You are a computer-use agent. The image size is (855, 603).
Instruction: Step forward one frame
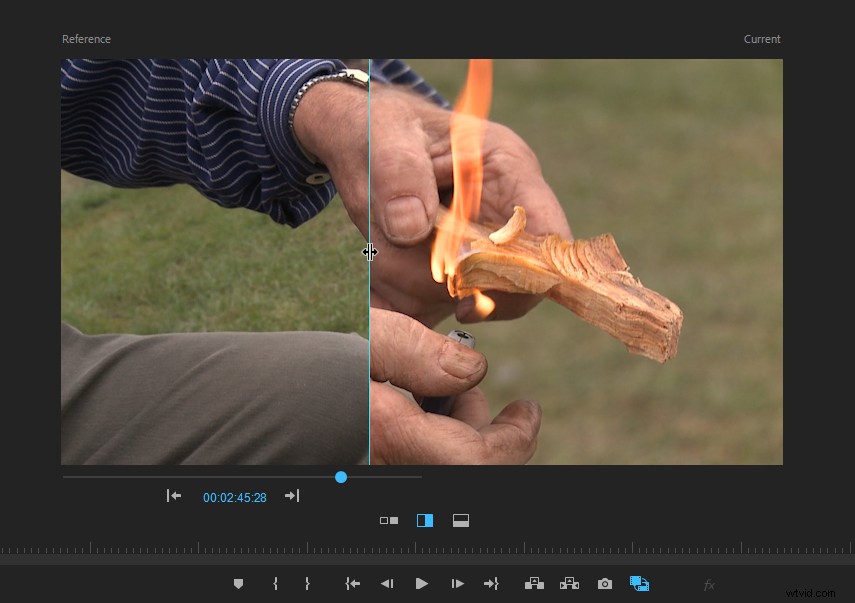point(457,583)
